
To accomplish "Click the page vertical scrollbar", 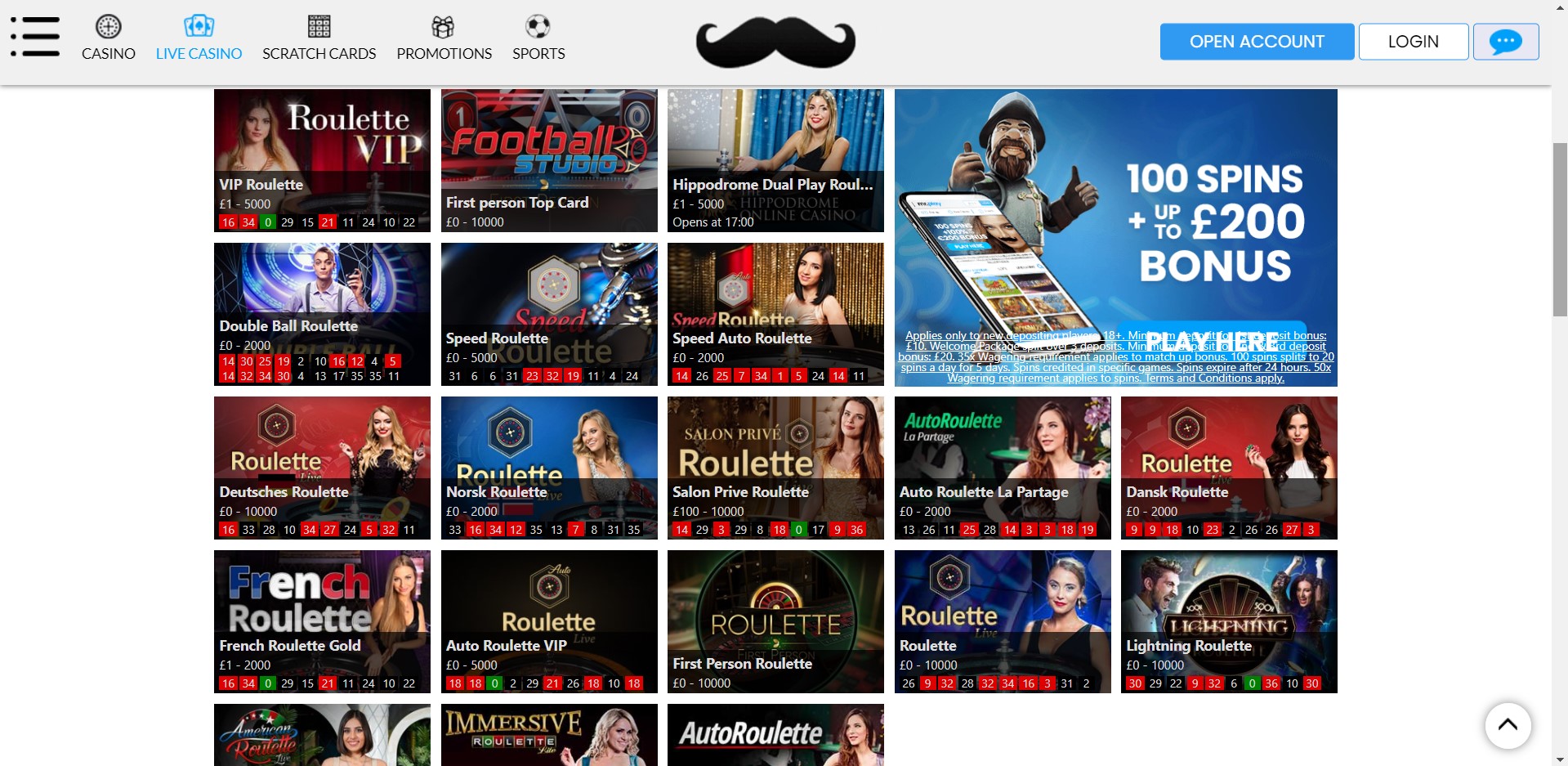I will click(1559, 229).
